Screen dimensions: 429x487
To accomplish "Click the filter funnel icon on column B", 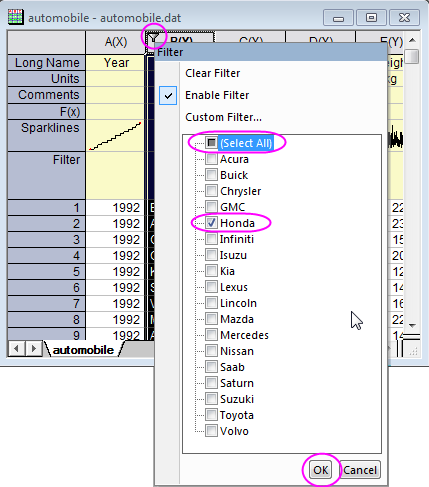I will 153,38.
